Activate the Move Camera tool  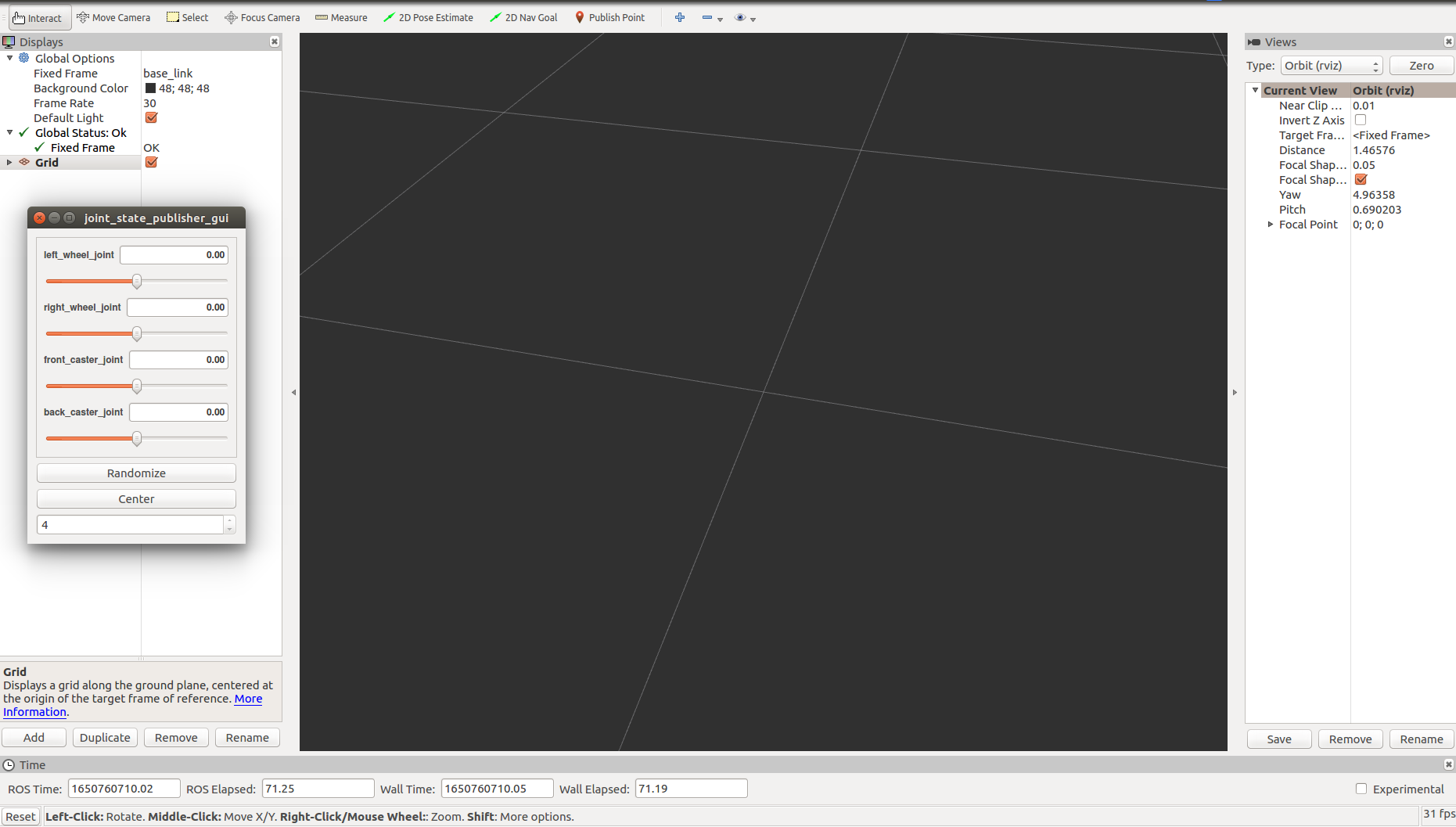coord(113,17)
